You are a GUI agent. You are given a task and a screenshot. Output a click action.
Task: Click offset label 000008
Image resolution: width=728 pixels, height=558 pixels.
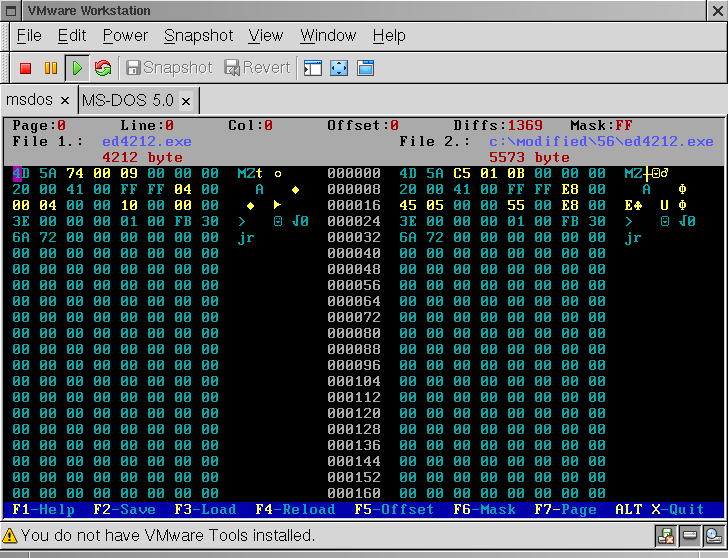354,189
